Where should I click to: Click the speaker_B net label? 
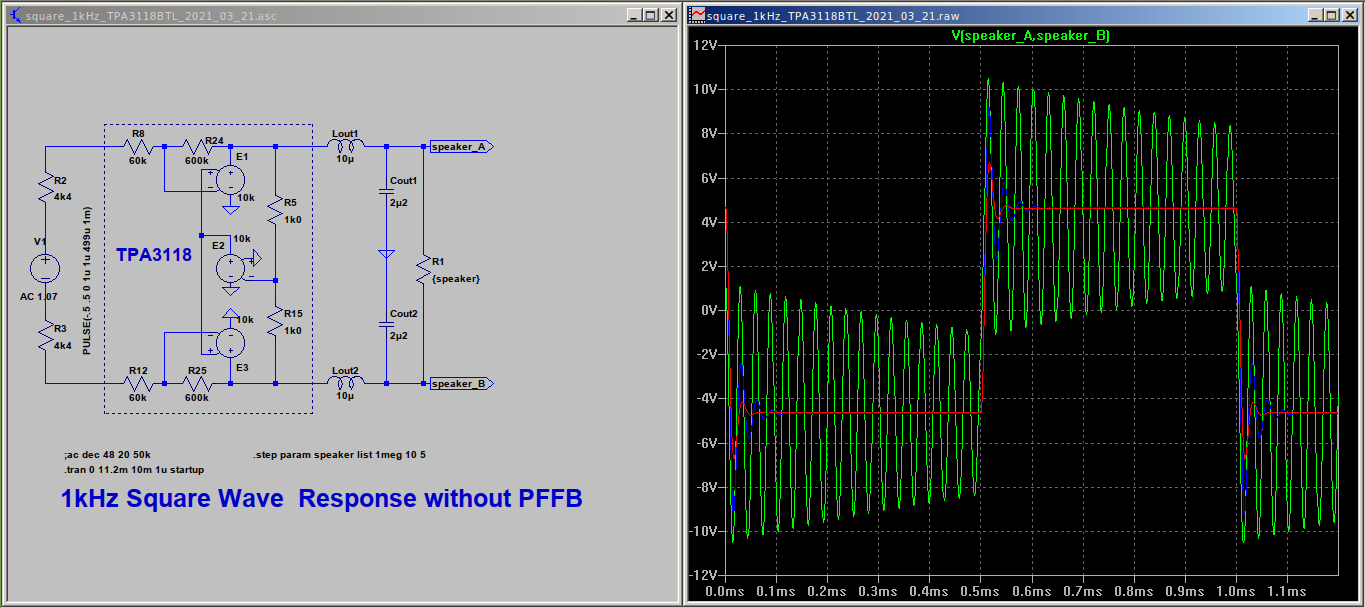[461, 384]
